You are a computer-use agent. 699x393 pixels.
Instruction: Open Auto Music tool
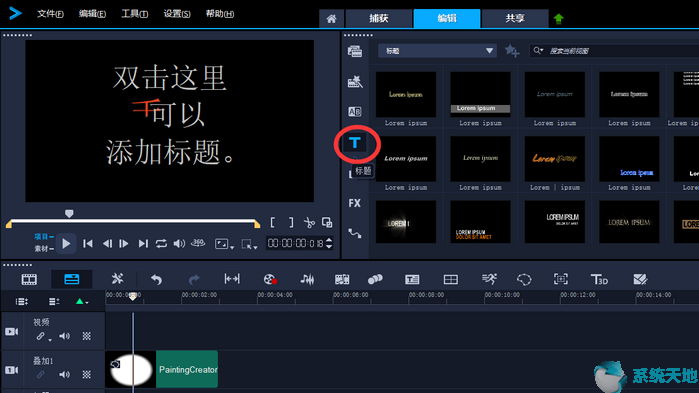[x=342, y=279]
